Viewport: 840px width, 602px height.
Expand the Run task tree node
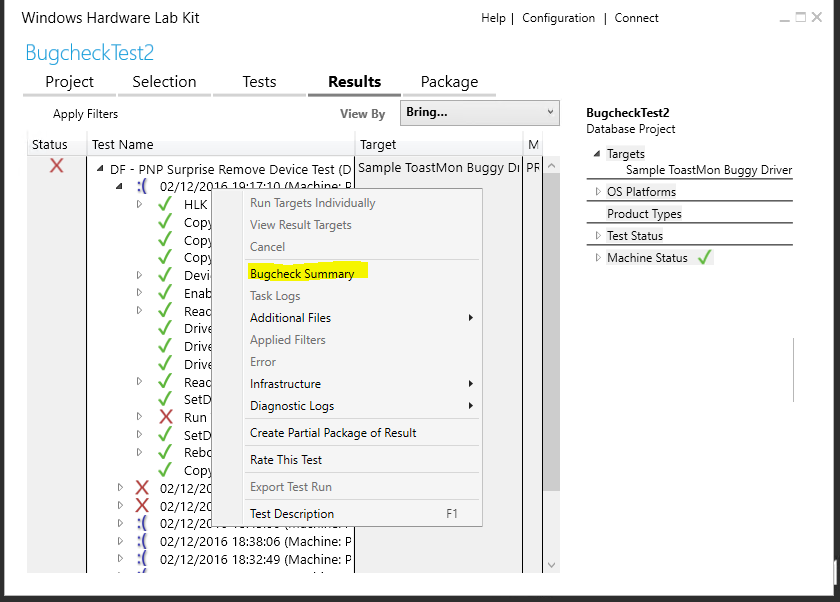pos(139,416)
